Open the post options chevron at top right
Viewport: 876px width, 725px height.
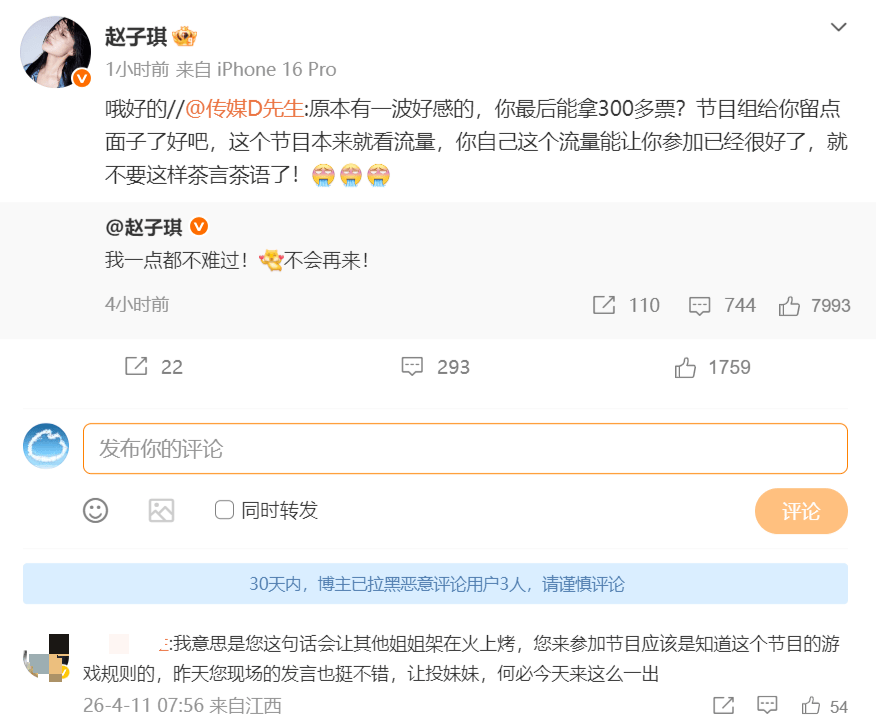[x=838, y=28]
